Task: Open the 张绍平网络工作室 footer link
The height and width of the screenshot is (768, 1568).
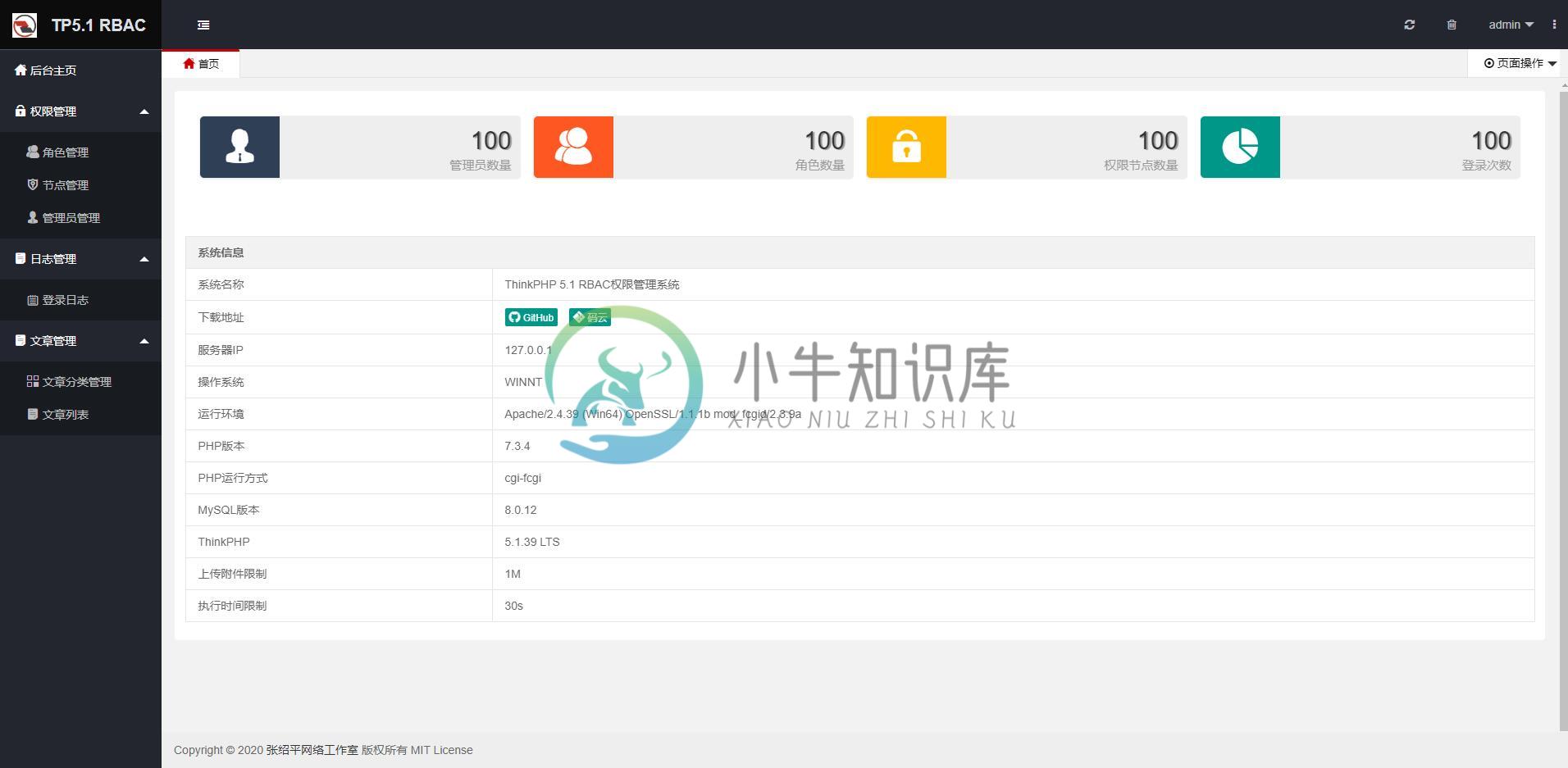Action: tap(312, 750)
